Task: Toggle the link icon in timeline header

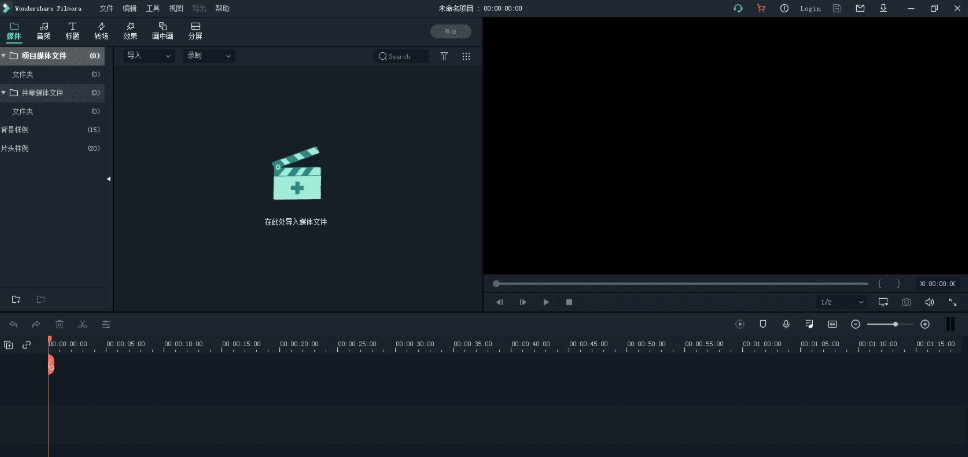Action: (x=27, y=345)
